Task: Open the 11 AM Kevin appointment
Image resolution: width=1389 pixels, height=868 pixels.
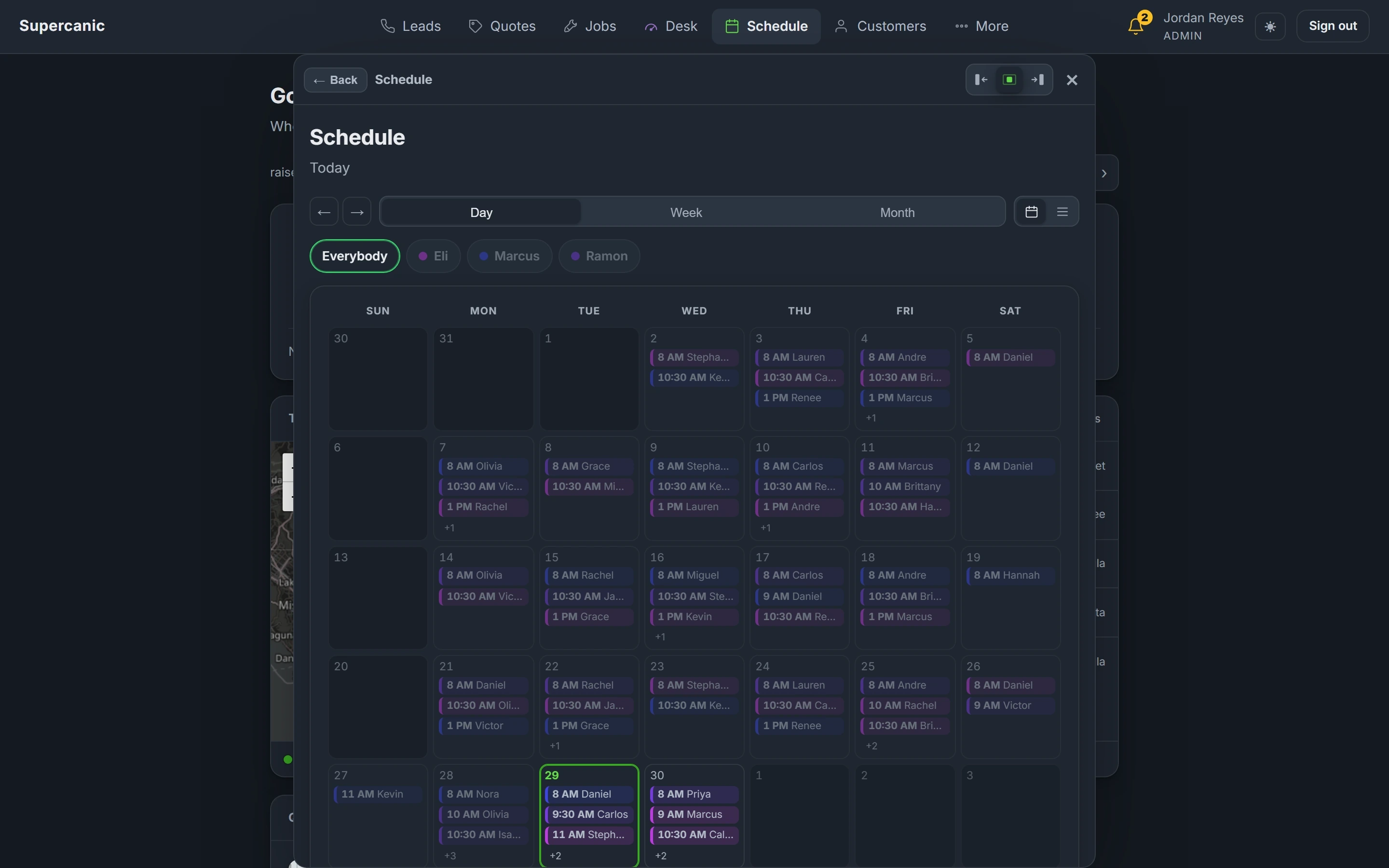Action: 378,794
